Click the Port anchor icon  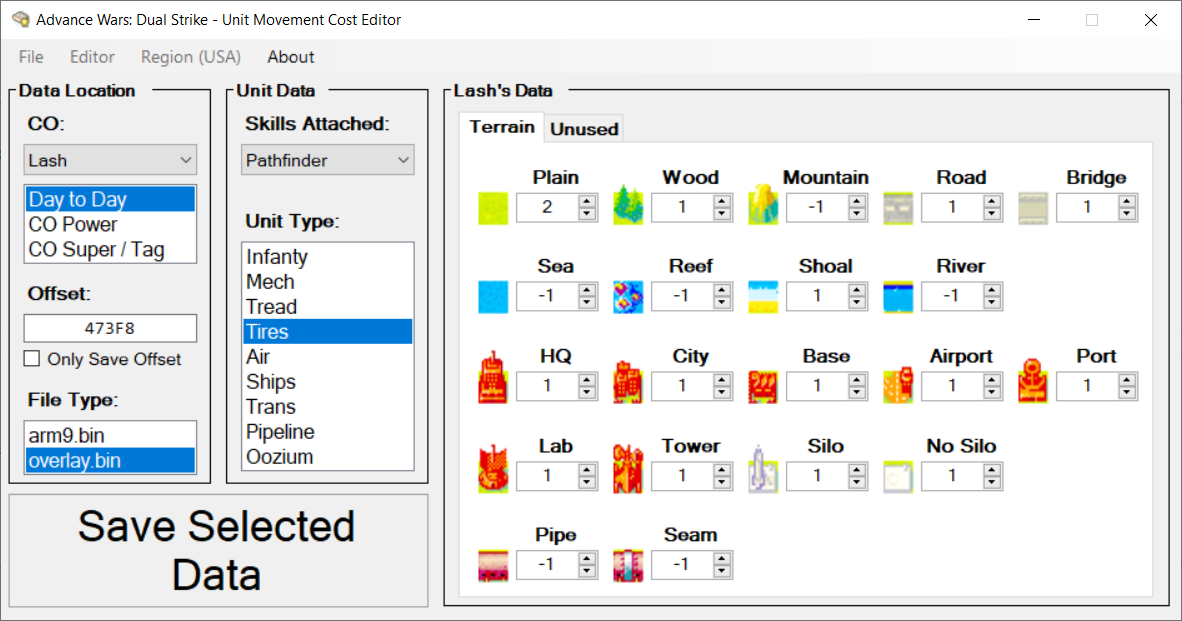[x=1033, y=381]
